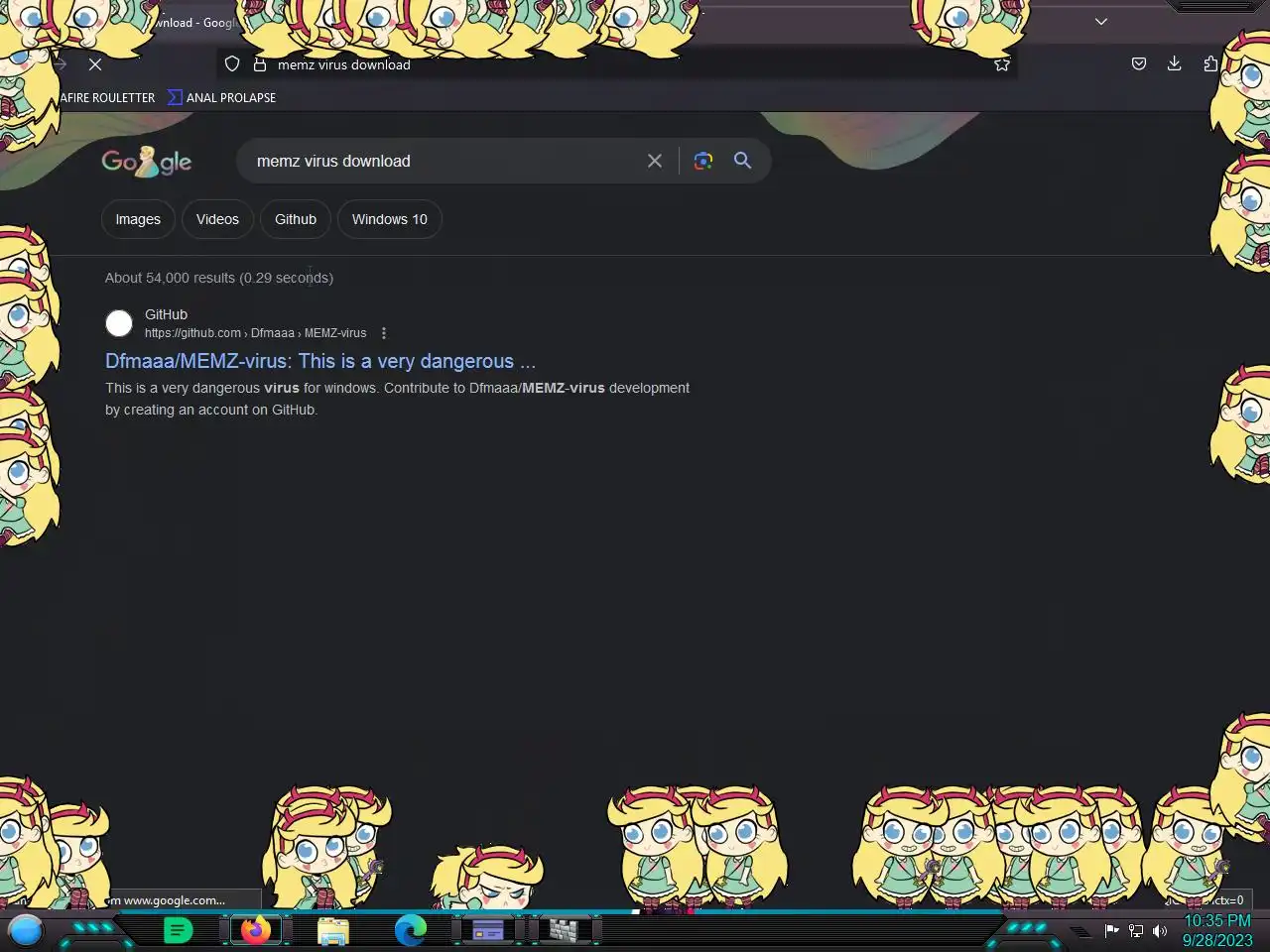The width and height of the screenshot is (1270, 952).
Task: Open Action Center flag in tray
Action: 1112,930
